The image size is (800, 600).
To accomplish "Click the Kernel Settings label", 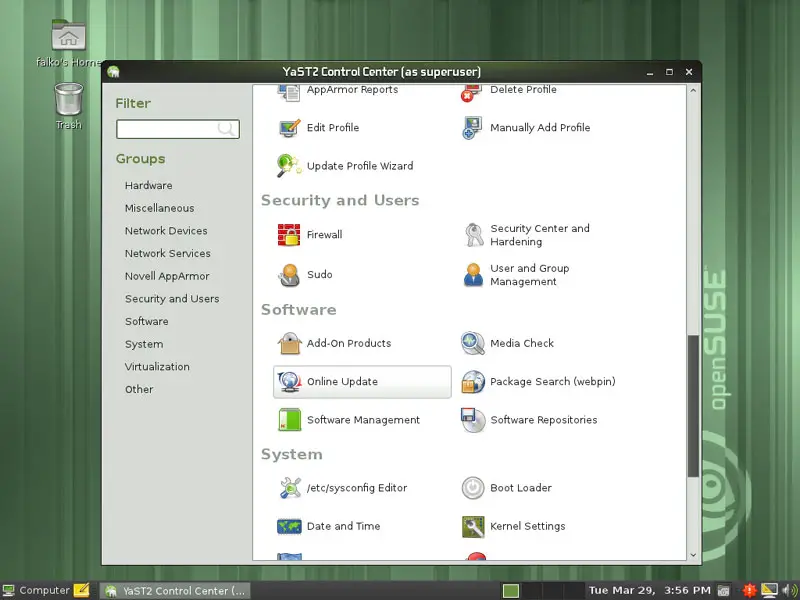I will pos(528,526).
